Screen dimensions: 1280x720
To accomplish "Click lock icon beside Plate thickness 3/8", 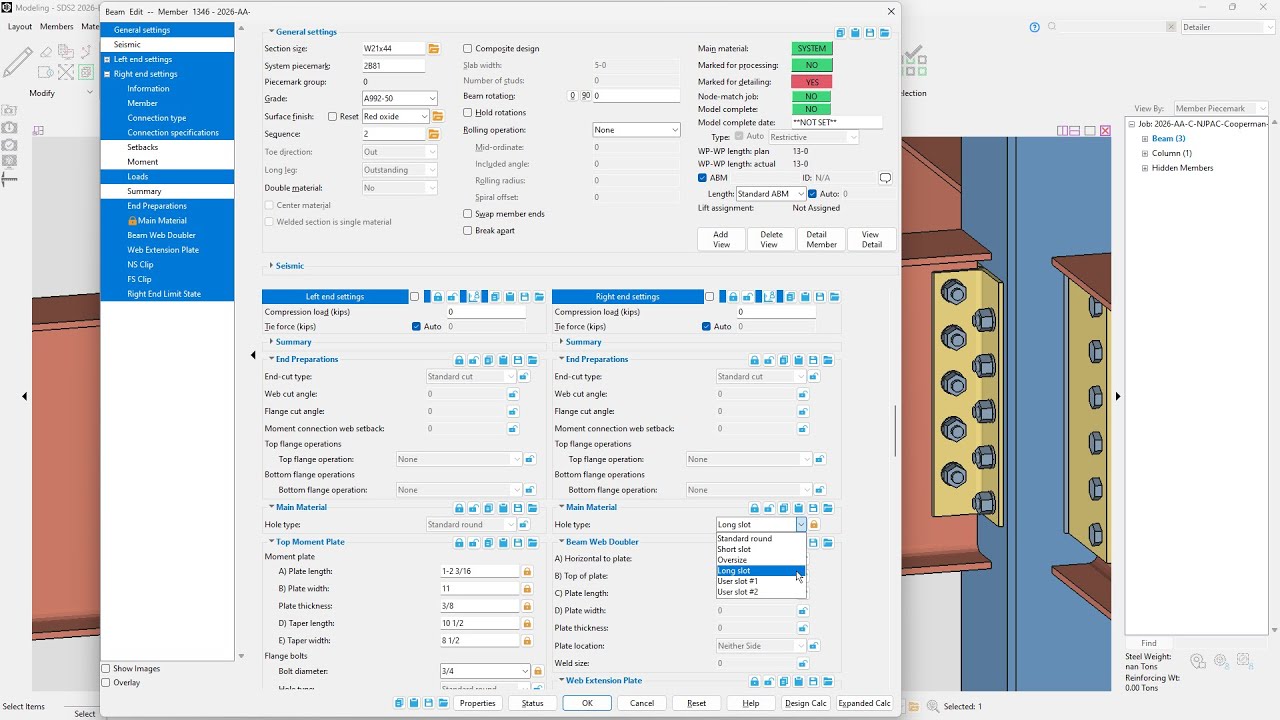I will click(527, 606).
